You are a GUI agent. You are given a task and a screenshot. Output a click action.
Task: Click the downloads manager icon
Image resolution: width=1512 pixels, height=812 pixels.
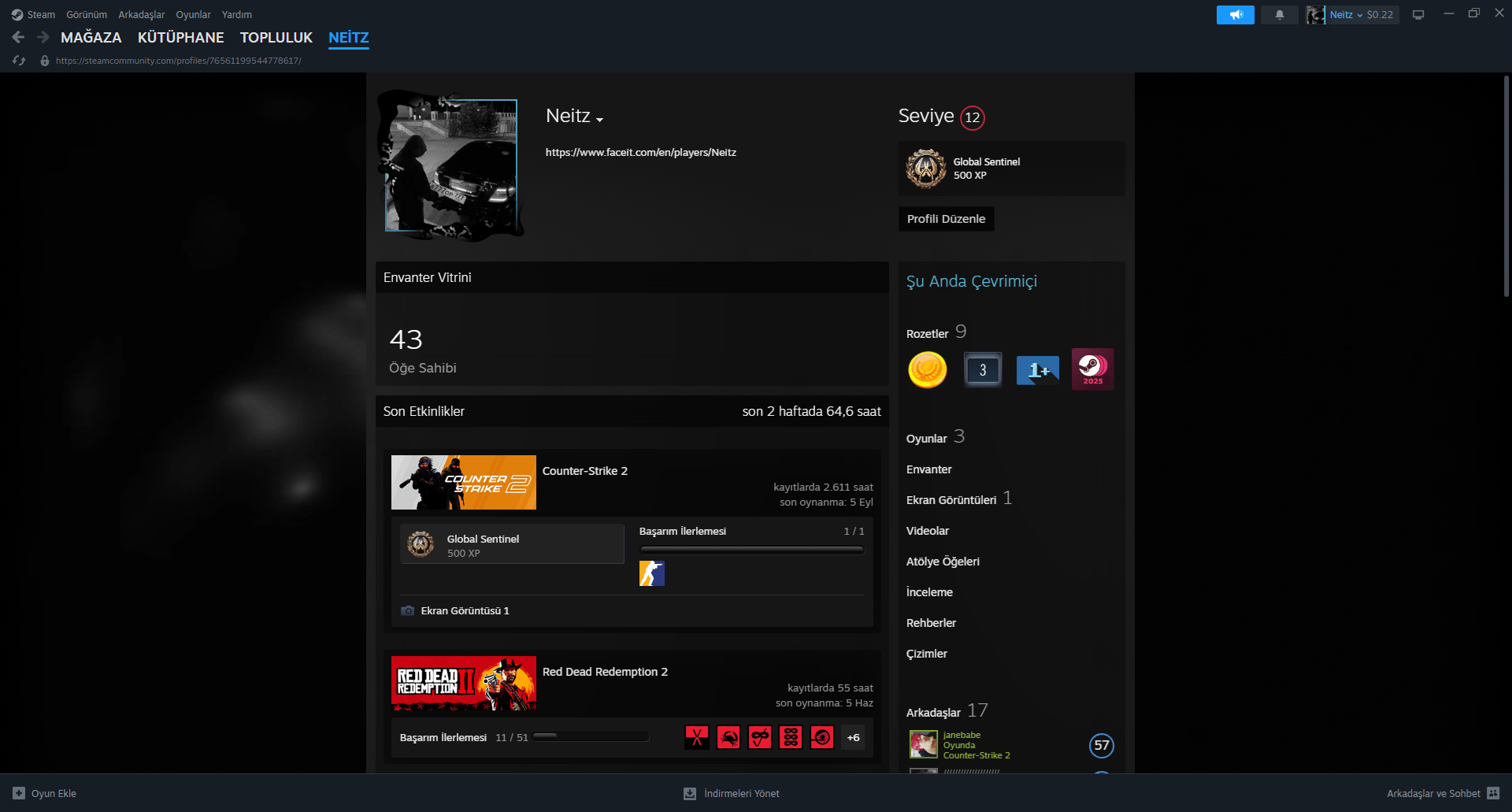coord(690,793)
